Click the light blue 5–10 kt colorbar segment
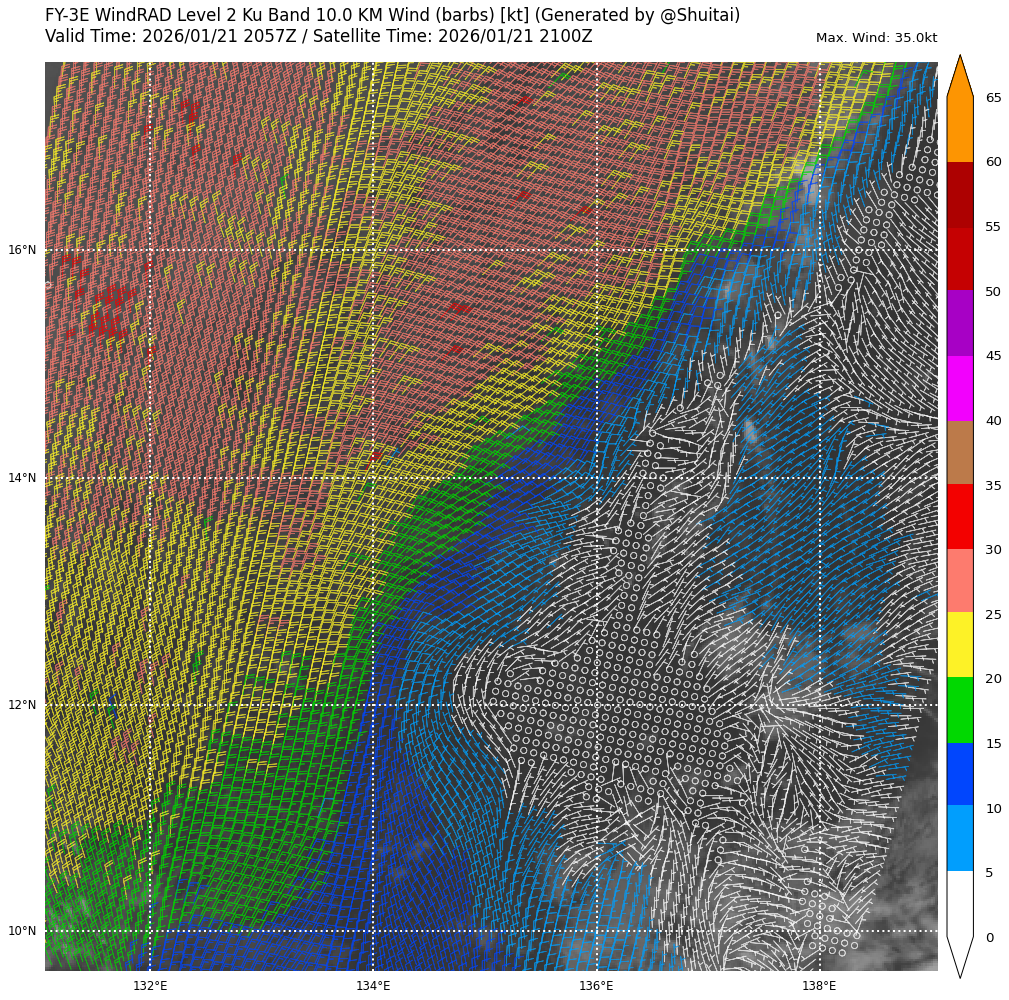 [959, 838]
